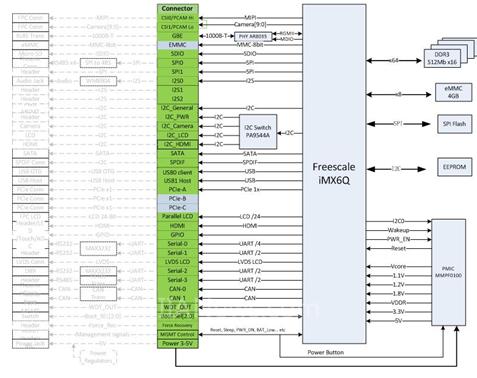Select the GBE connector row
The height and width of the screenshot is (378, 477).
click(x=178, y=36)
